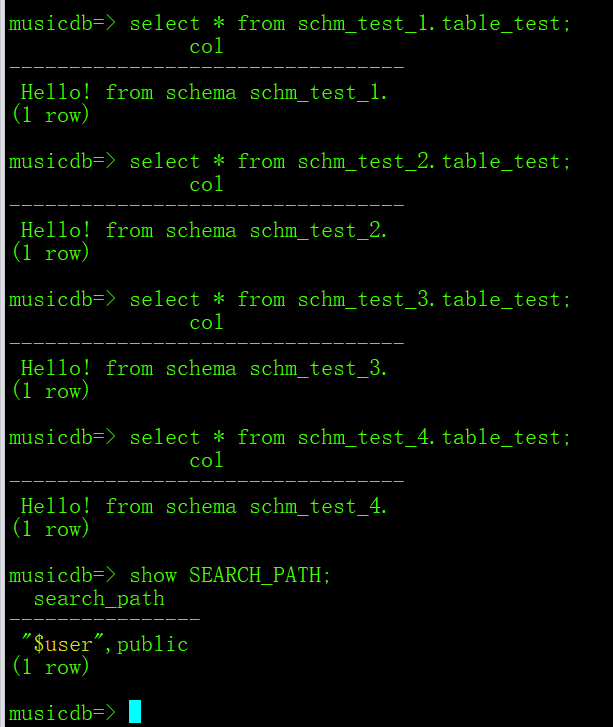Screen dimensions: 613x727
Task: Click the query selecting from schm_test_2.table_test
Action: coord(350,161)
